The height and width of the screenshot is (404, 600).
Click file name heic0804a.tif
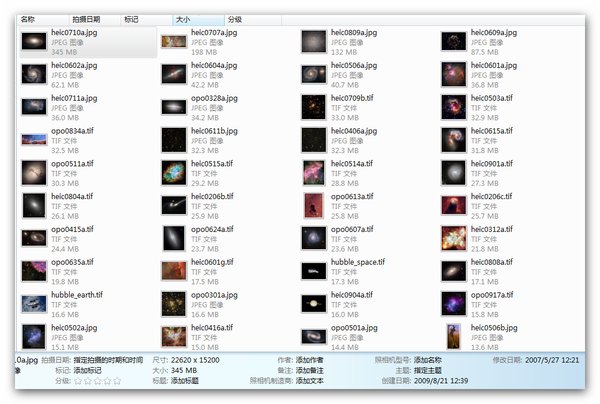pos(72,196)
